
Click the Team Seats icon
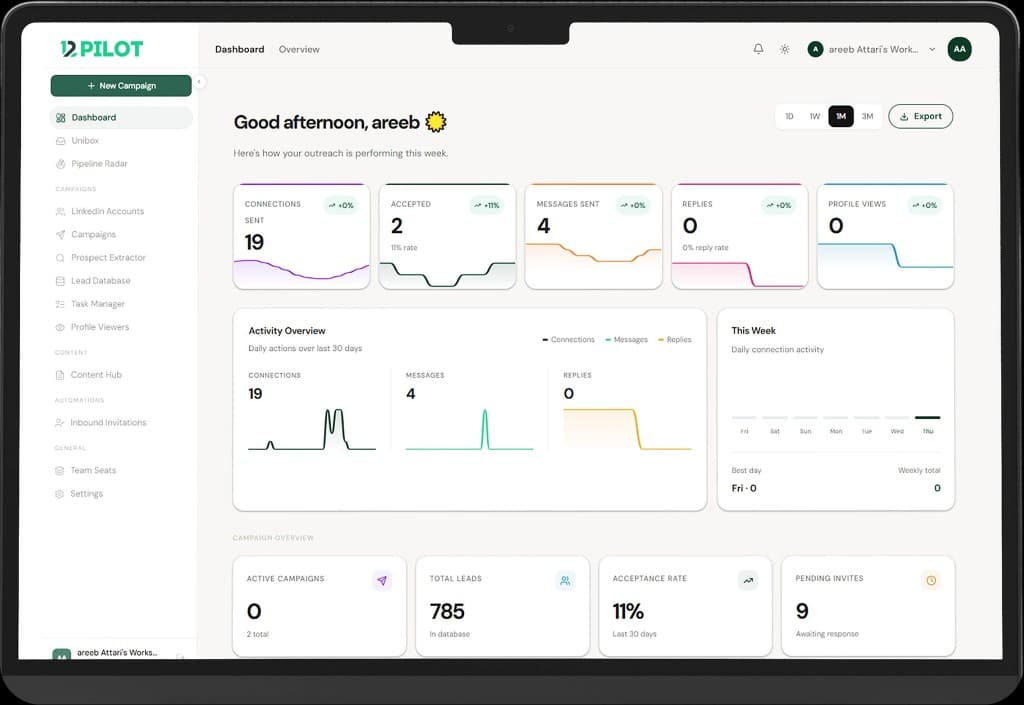click(59, 471)
